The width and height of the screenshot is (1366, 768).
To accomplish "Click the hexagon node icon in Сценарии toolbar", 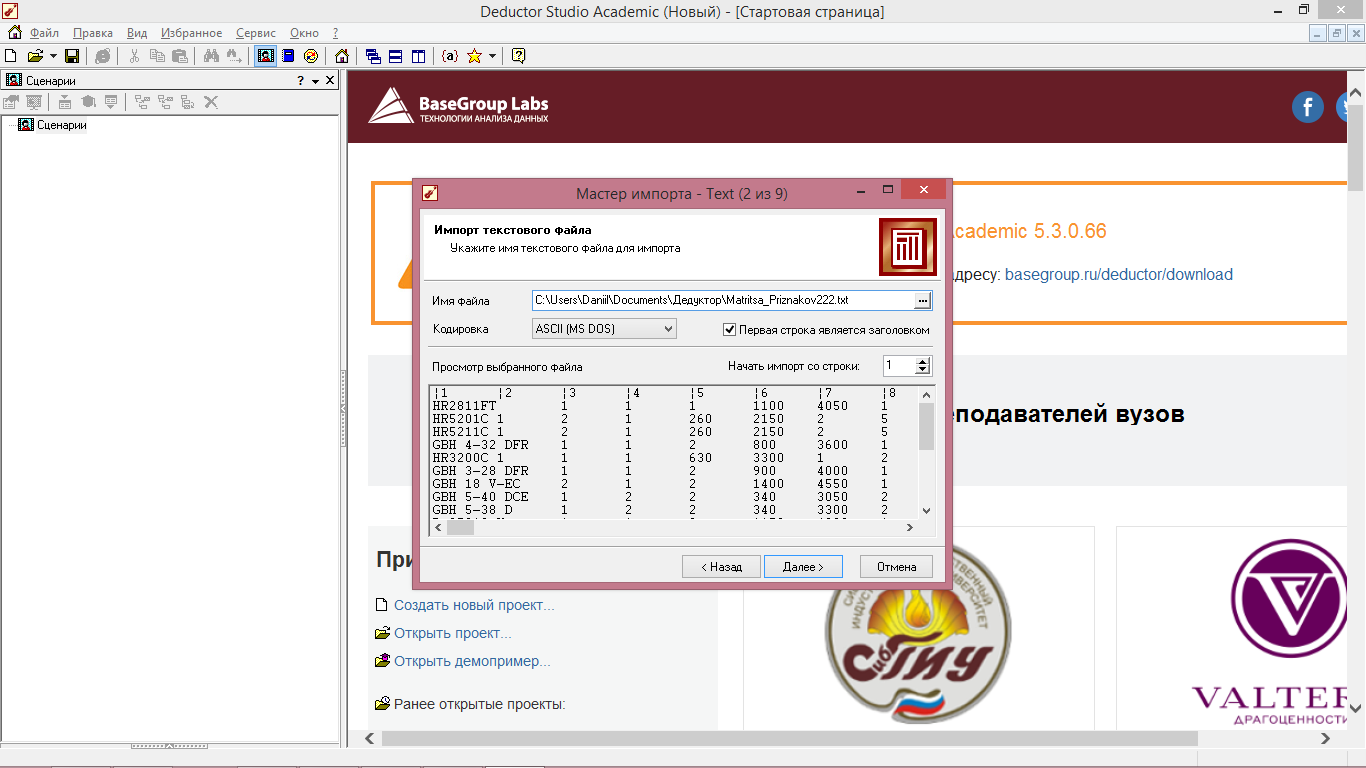I will pyautogui.click(x=88, y=102).
